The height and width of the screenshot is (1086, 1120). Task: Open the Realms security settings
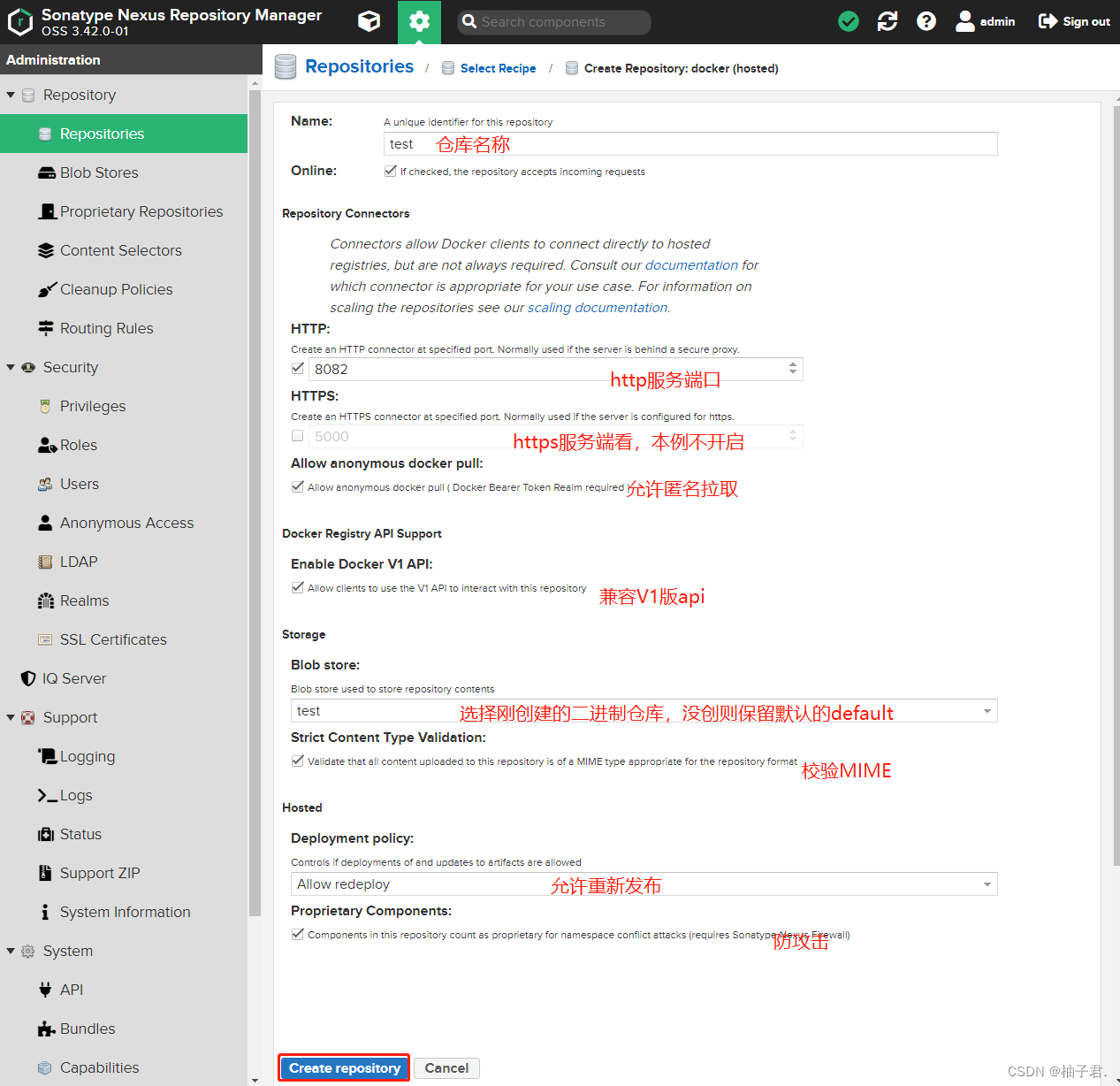(x=85, y=600)
